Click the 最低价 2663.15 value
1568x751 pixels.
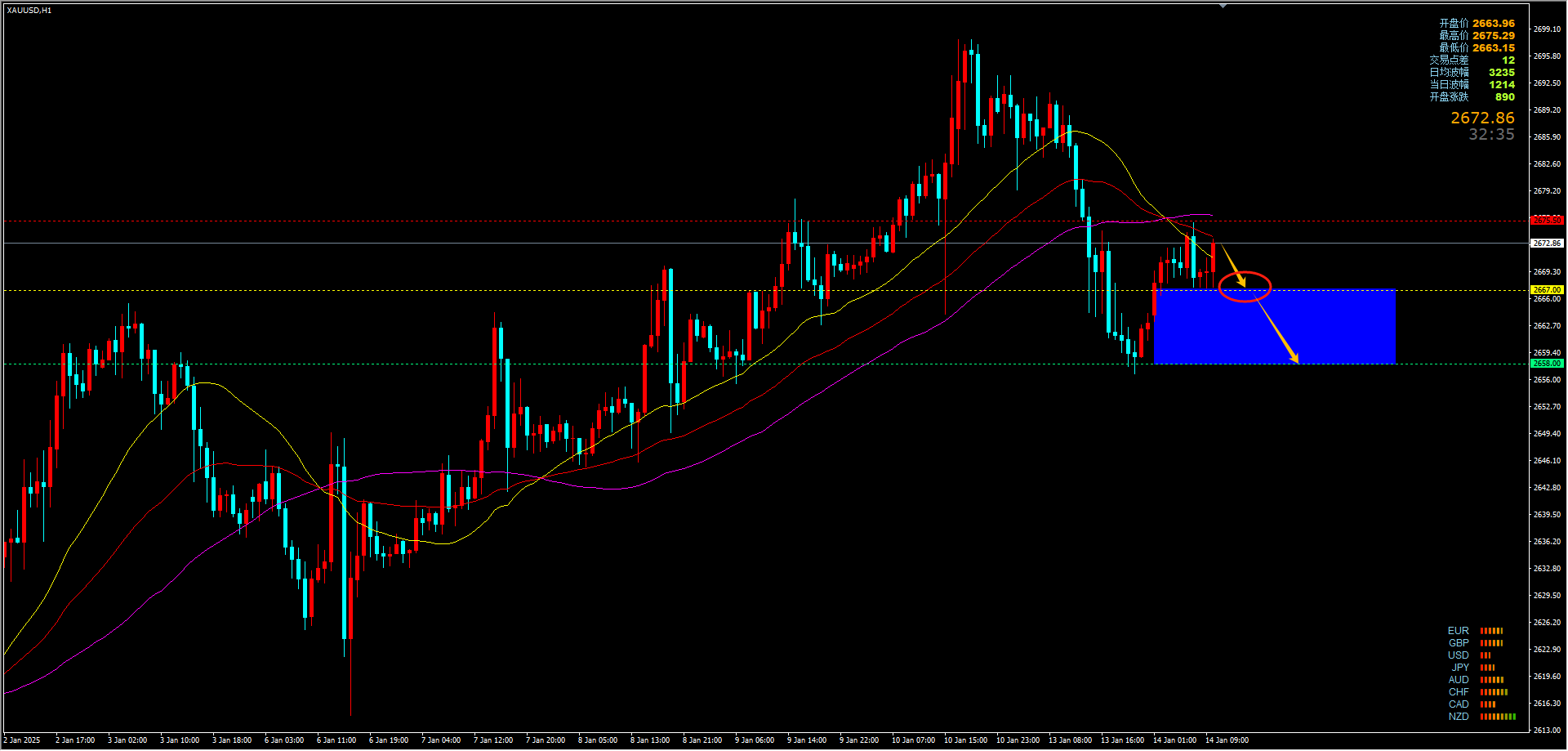(1494, 48)
